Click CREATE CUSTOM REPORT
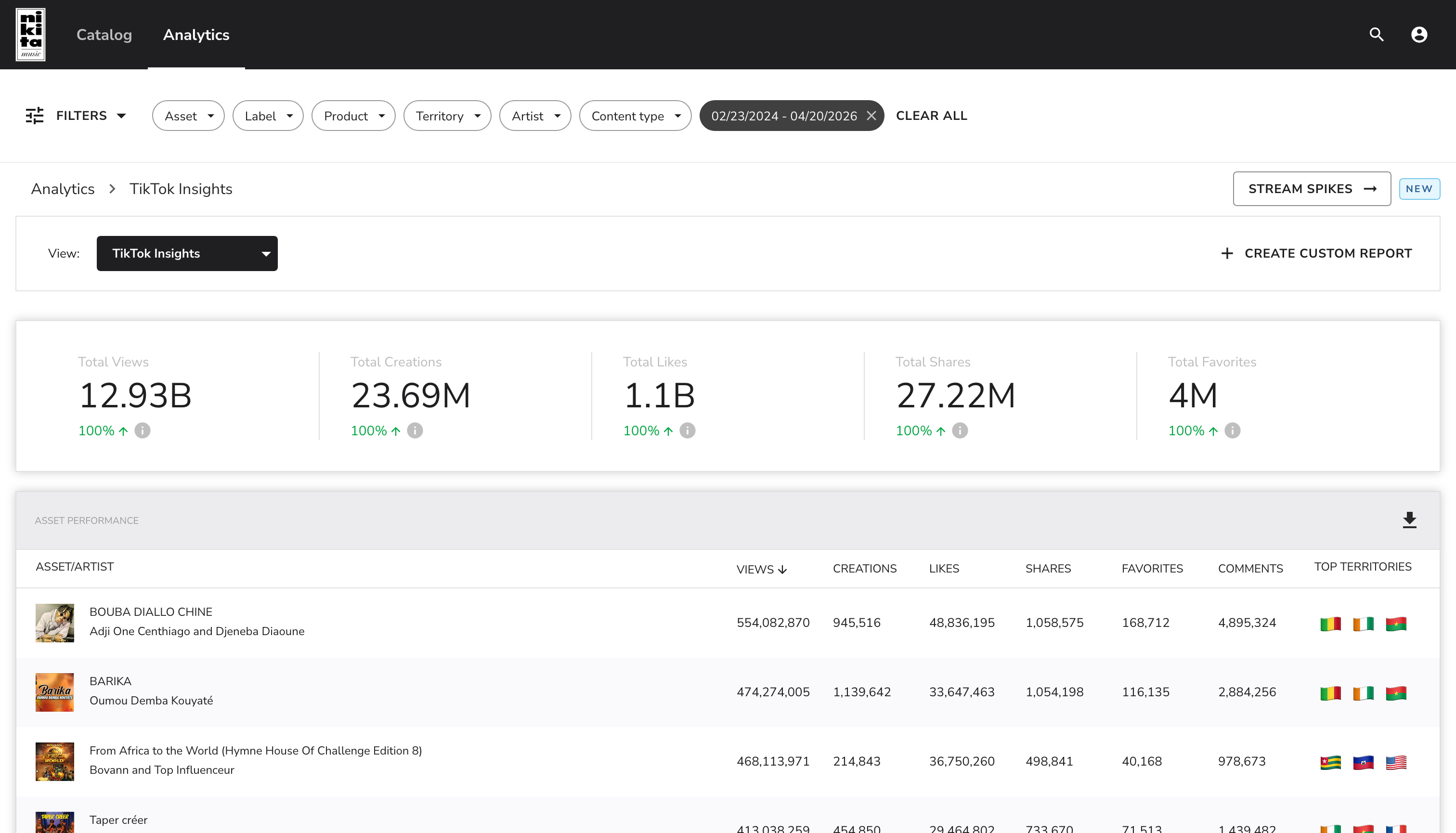Viewport: 1456px width, 833px height. (x=1316, y=253)
